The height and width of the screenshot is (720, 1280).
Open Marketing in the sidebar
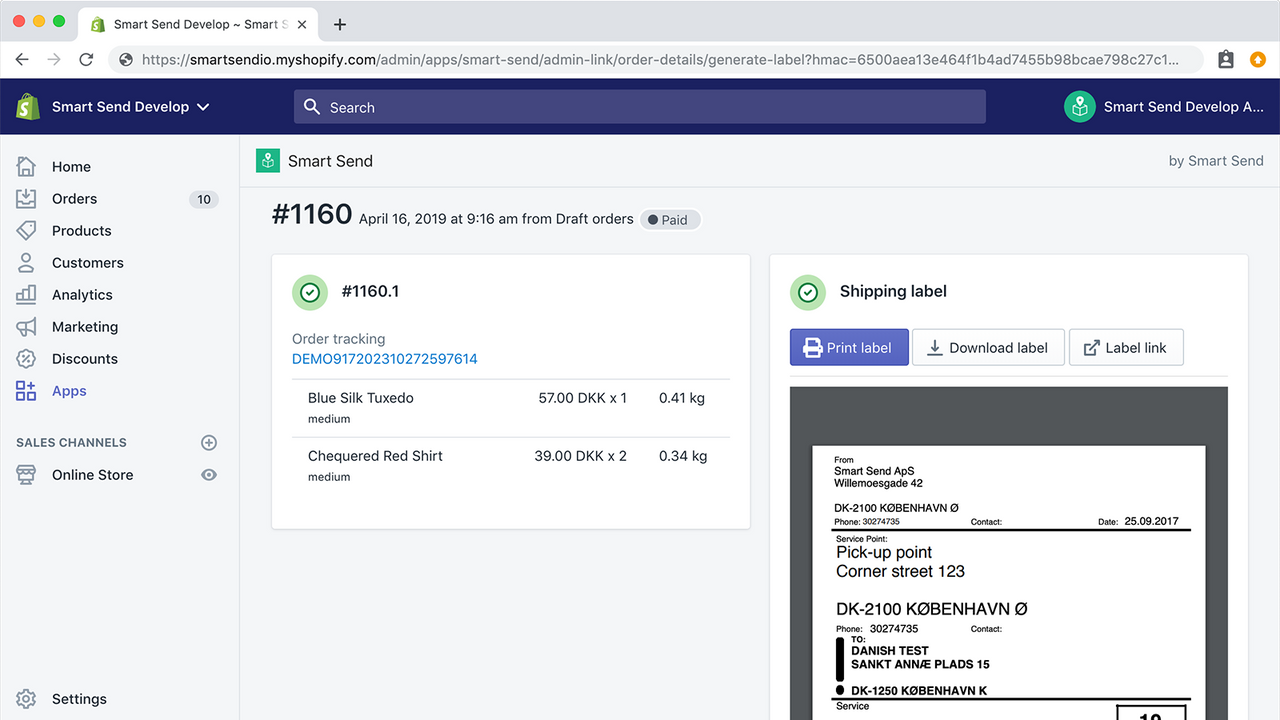(x=85, y=327)
